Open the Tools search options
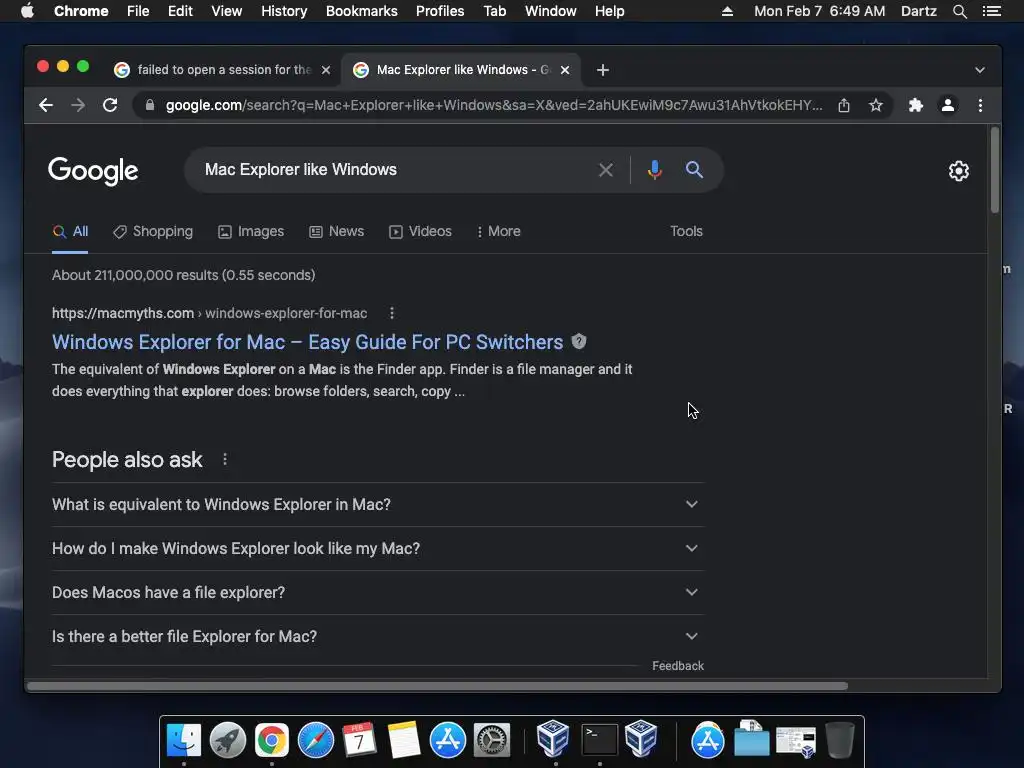The image size is (1024, 768). point(686,231)
